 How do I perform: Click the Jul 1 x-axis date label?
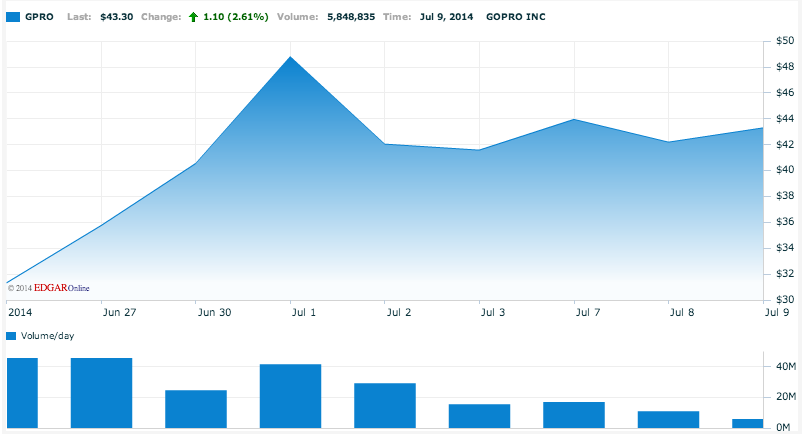coord(304,313)
